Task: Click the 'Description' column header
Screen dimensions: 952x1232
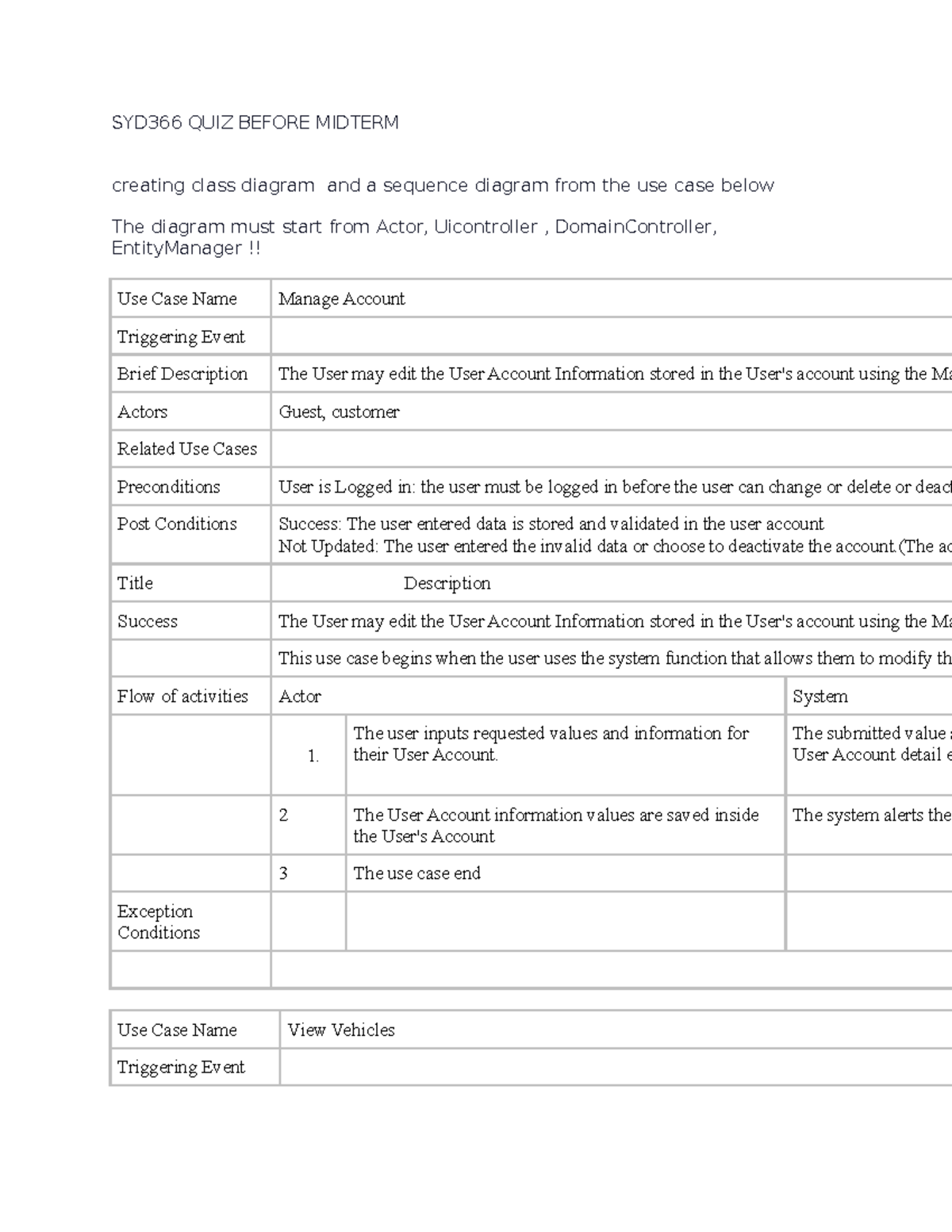Action: [x=447, y=584]
